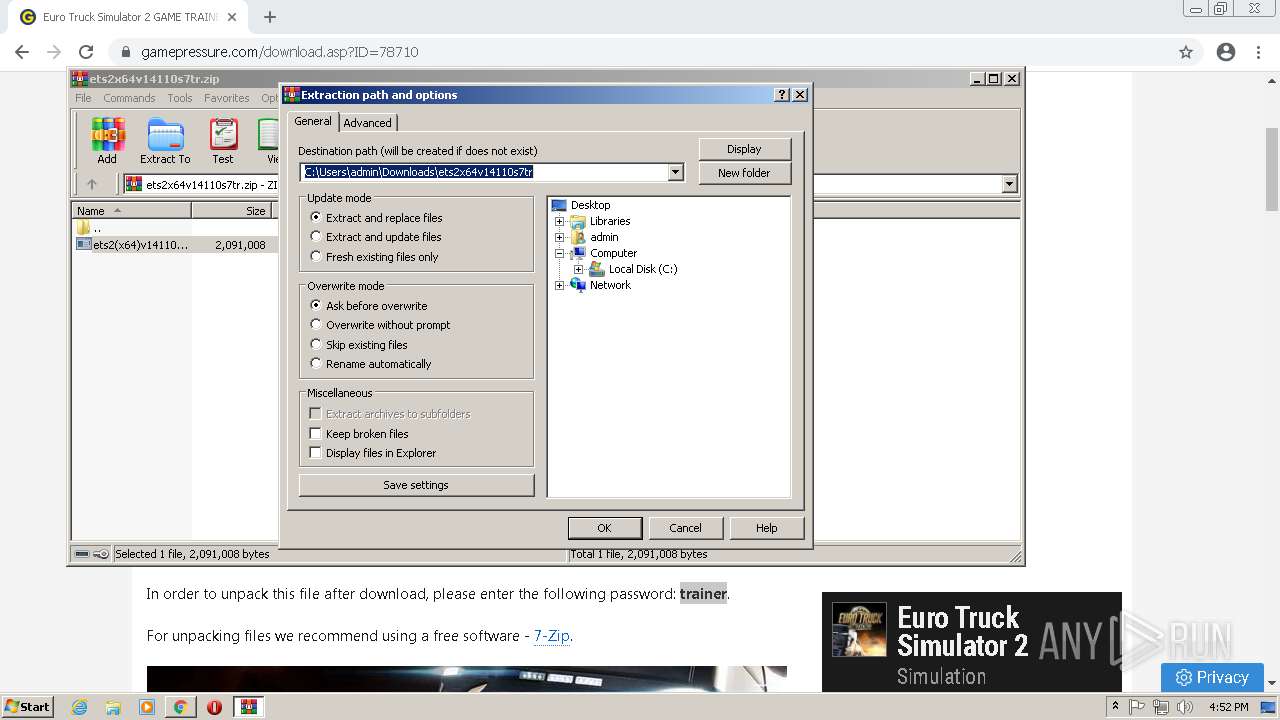Switch to the General tab
Image resolution: width=1280 pixels, height=720 pixels.
click(x=313, y=121)
